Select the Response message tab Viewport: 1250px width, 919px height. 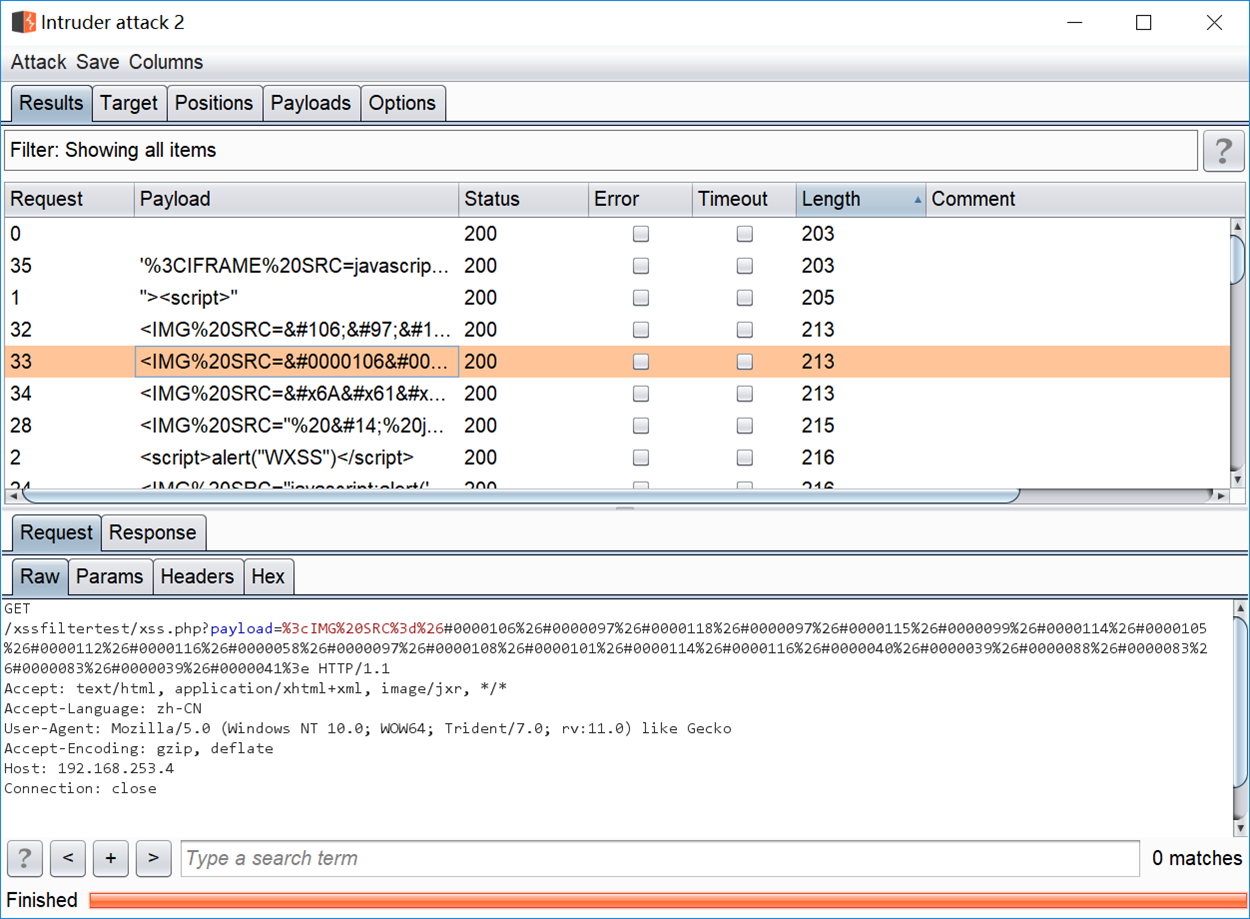tap(153, 533)
